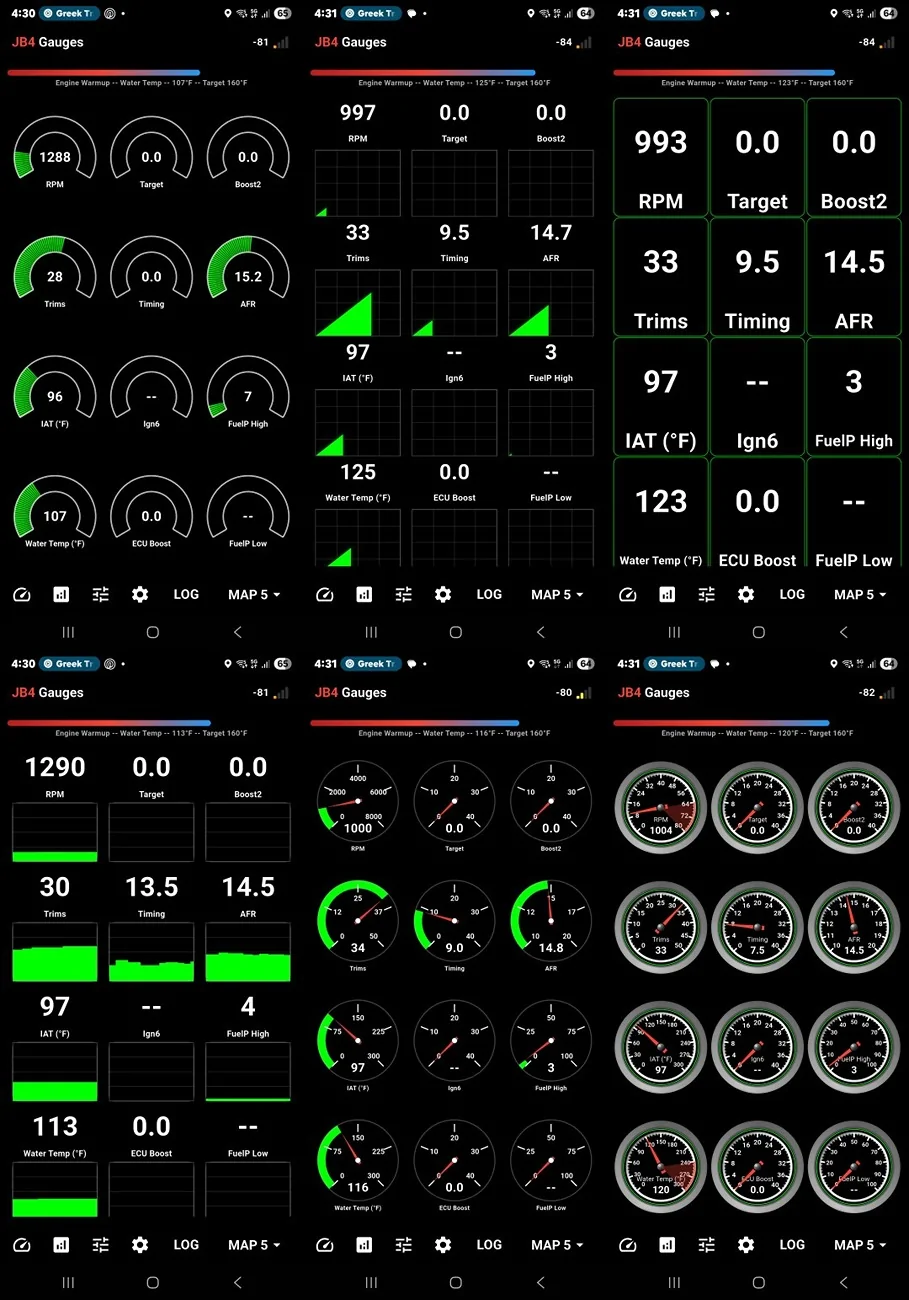The width and height of the screenshot is (909, 1300).
Task: Open Recent apps under the RPM 1000 screen
Action: pyautogui.click(x=371, y=1282)
